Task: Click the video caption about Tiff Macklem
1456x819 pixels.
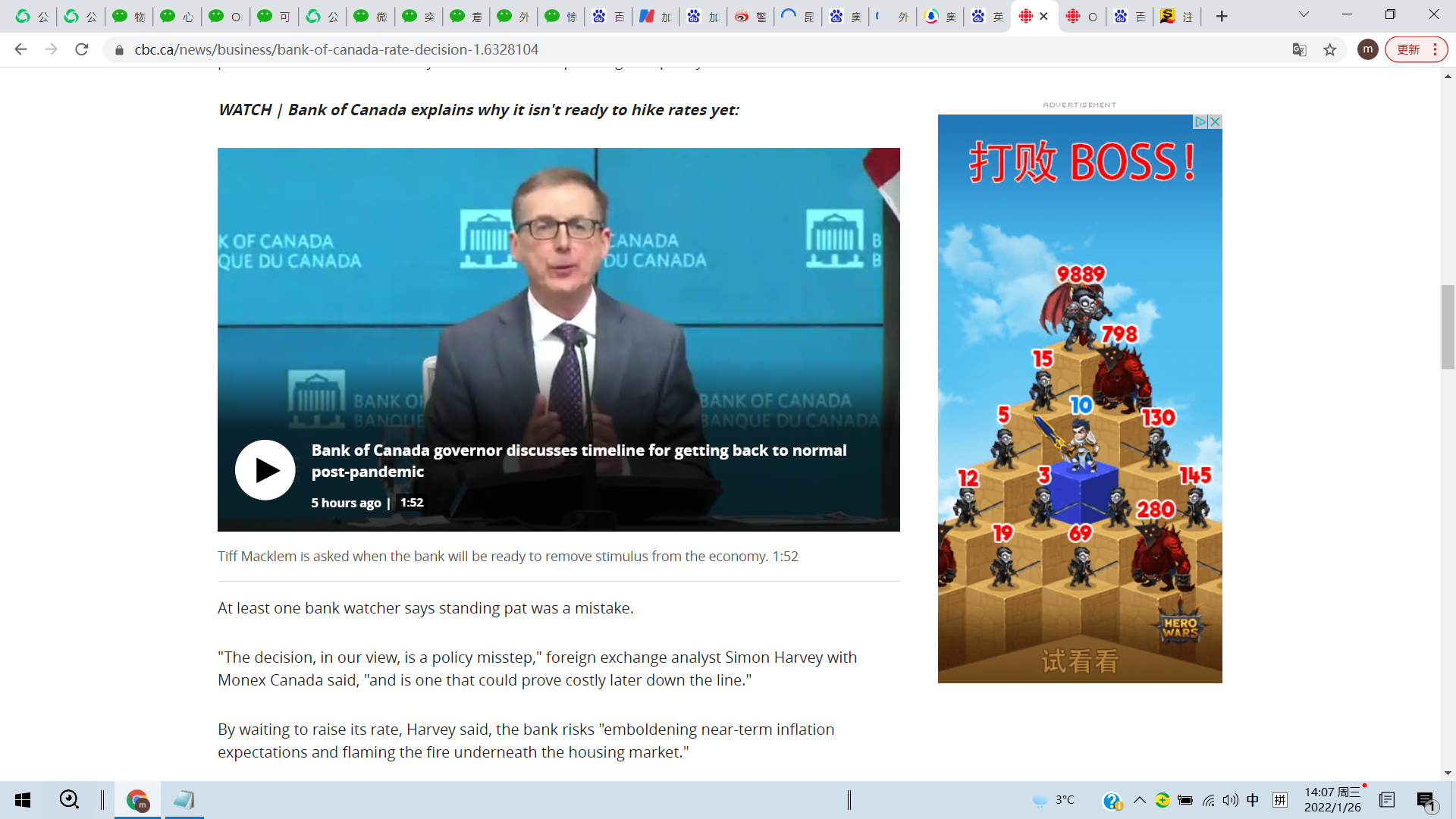Action: [508, 557]
